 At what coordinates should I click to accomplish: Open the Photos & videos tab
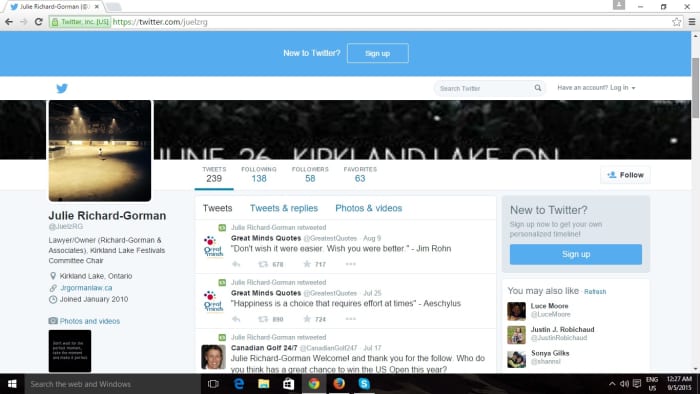(369, 208)
